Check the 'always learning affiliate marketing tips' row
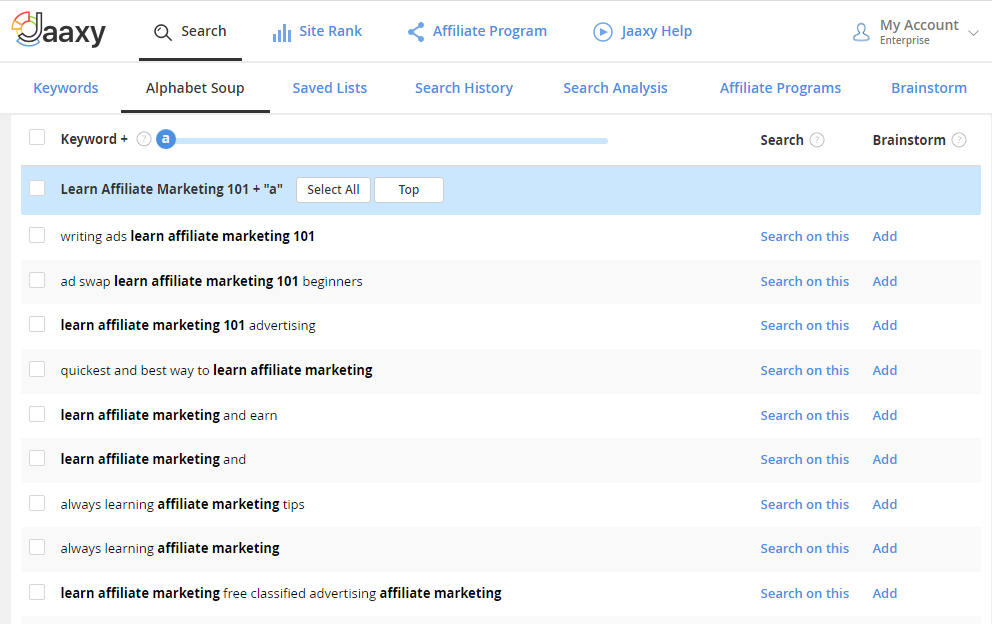992x624 pixels. 37,504
